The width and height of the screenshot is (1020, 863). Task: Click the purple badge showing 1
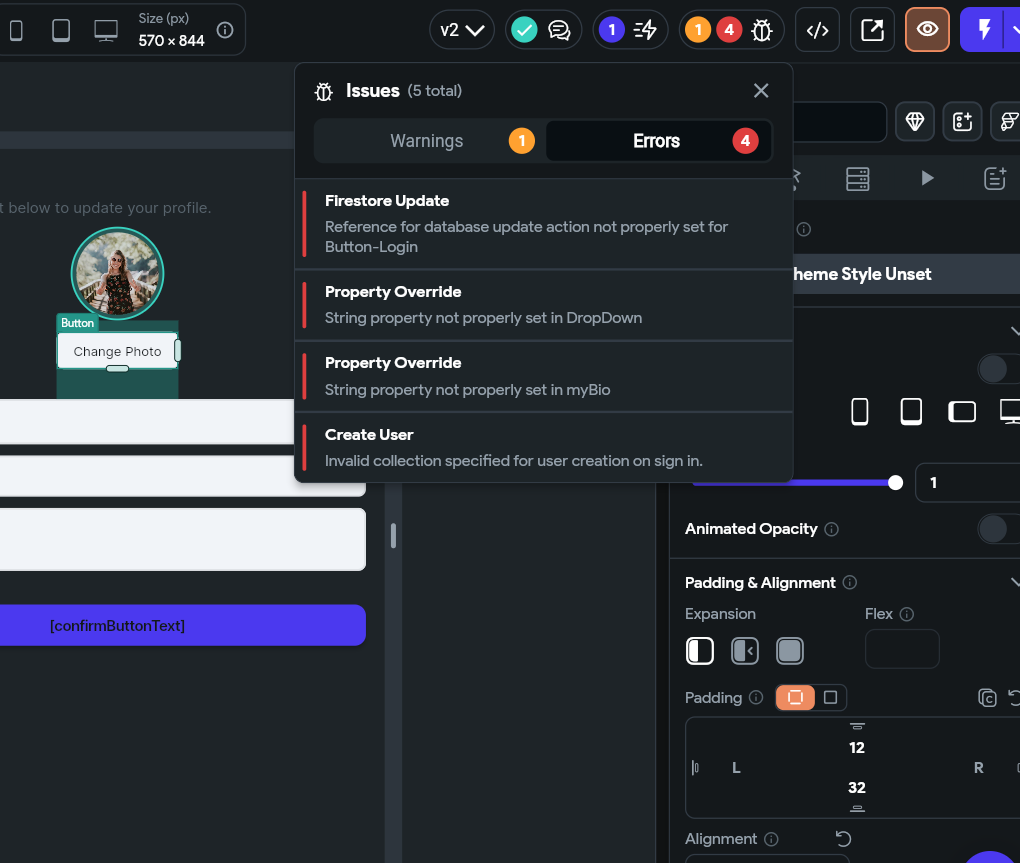click(611, 30)
